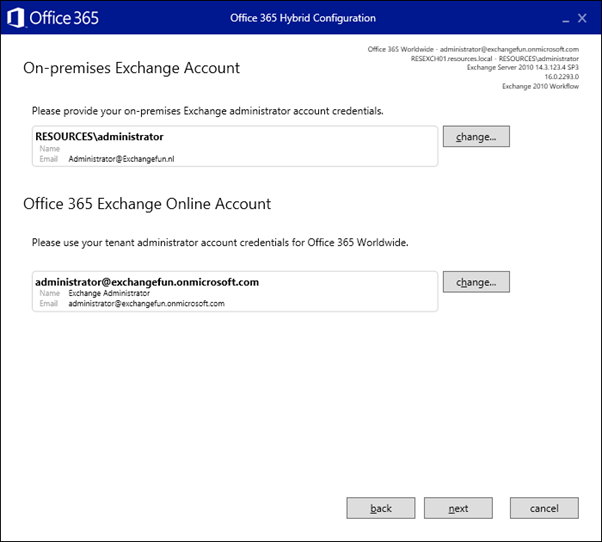The height and width of the screenshot is (542, 602).
Task: Click the Exchange Online account Email line
Action: pos(146,303)
